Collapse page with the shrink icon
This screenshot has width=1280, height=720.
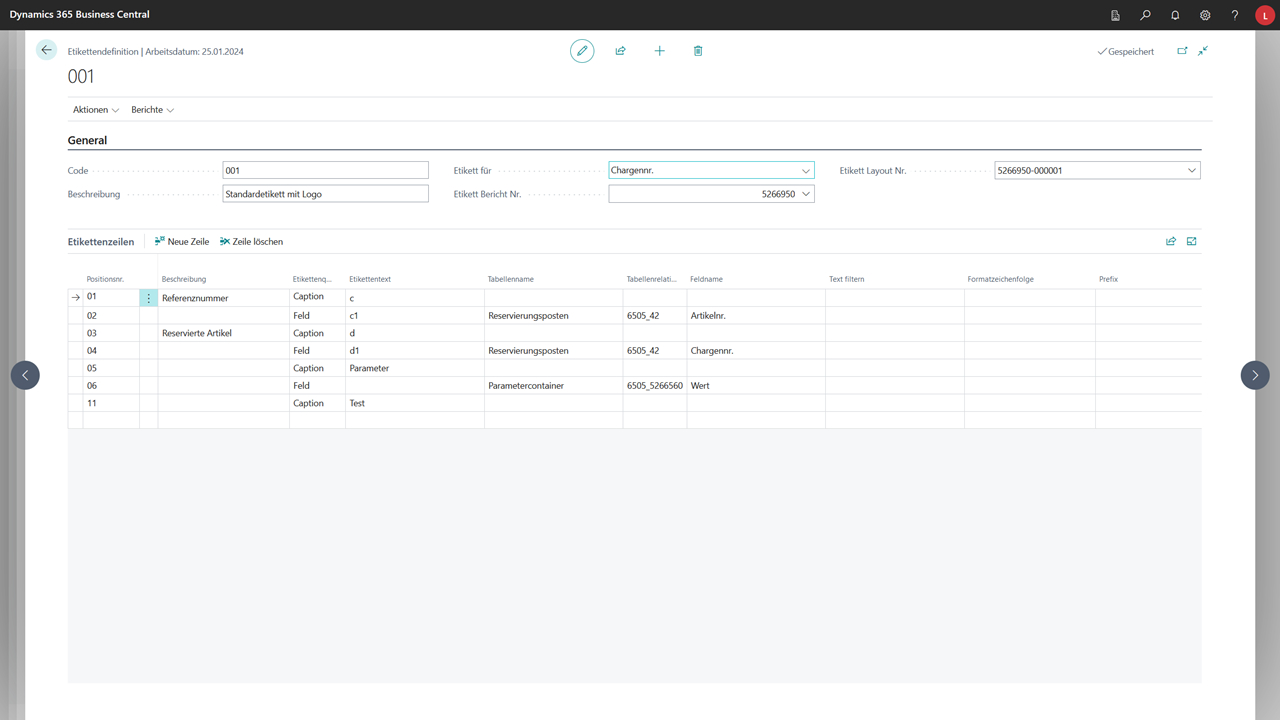click(x=1203, y=51)
